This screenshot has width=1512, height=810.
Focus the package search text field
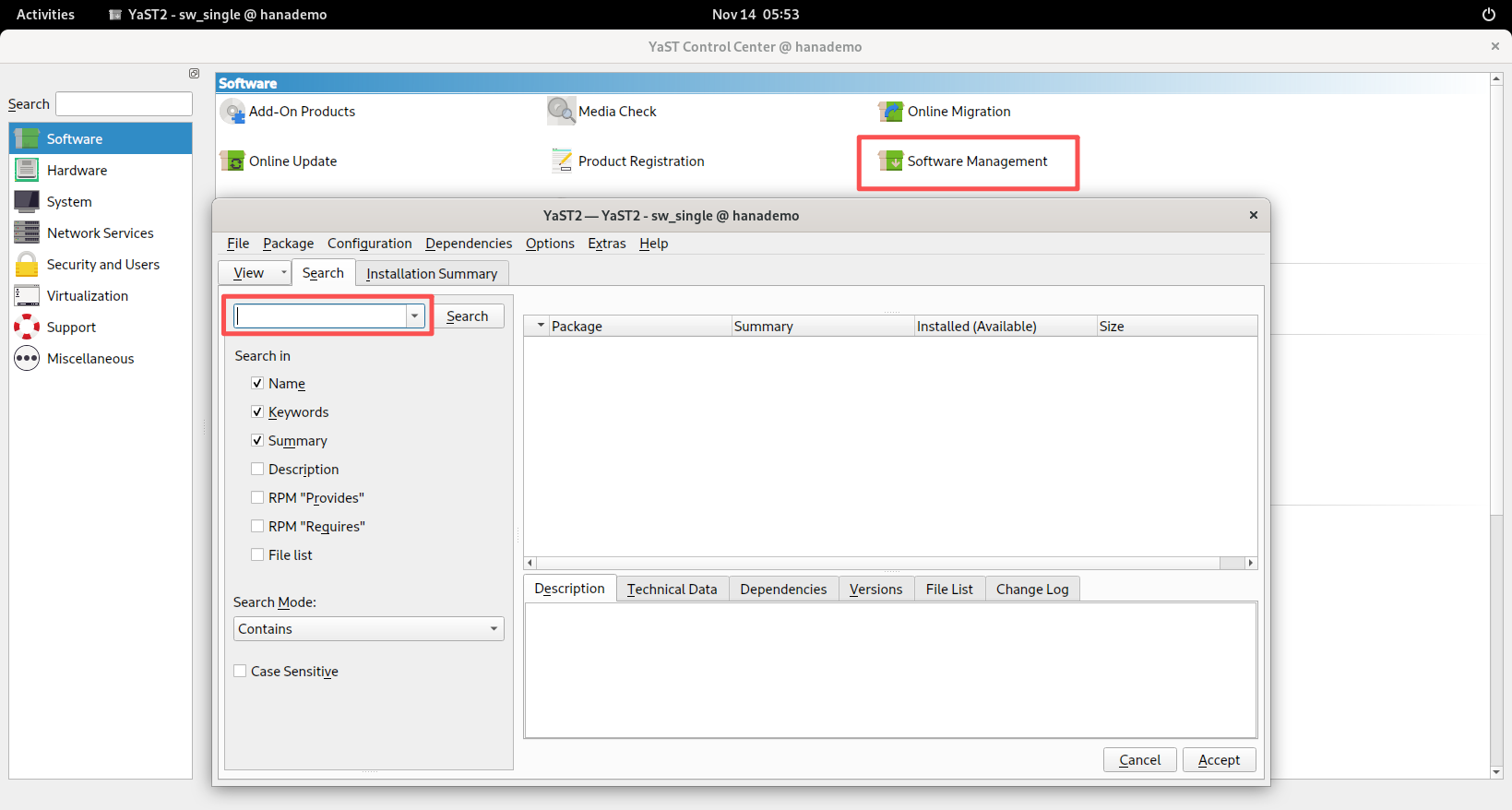[x=321, y=316]
